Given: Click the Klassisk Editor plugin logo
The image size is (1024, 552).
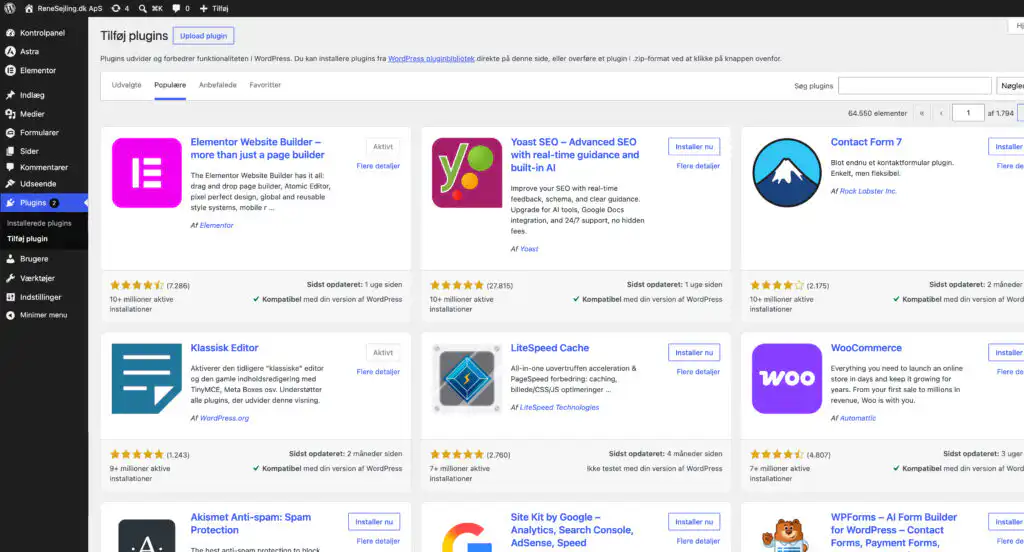Looking at the screenshot, I should (147, 379).
